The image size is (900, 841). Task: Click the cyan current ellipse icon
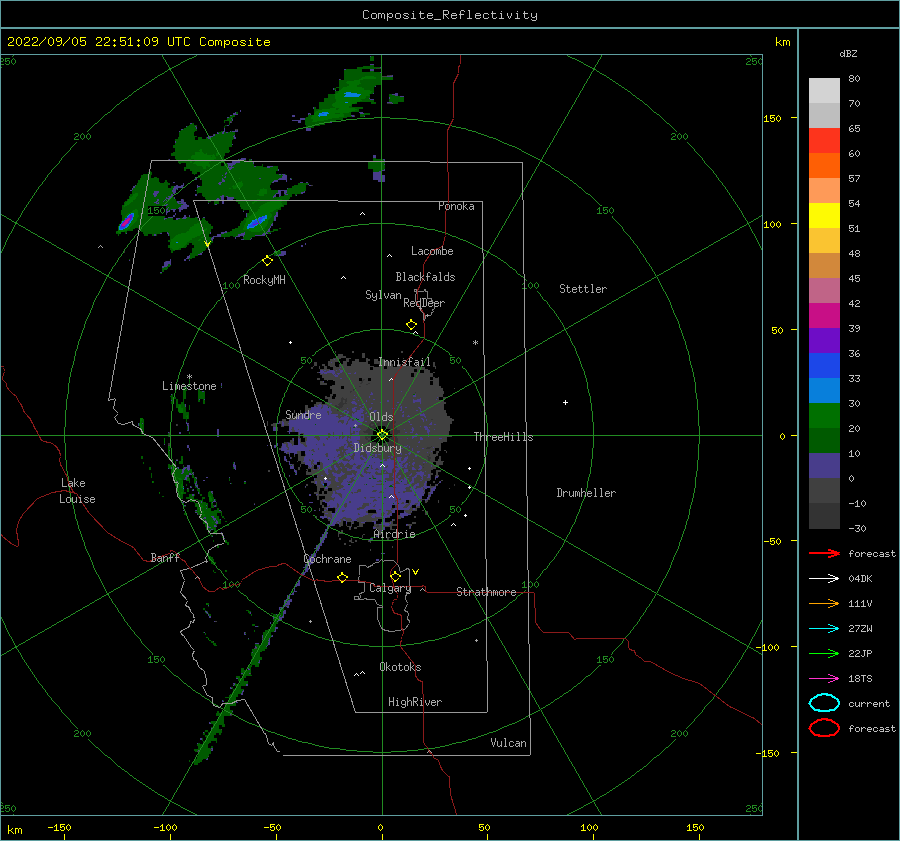click(824, 703)
